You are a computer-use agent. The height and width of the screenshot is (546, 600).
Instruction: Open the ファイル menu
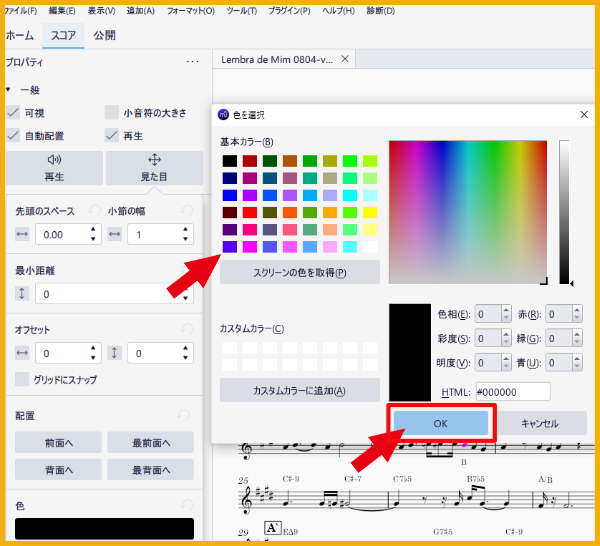[x=21, y=11]
